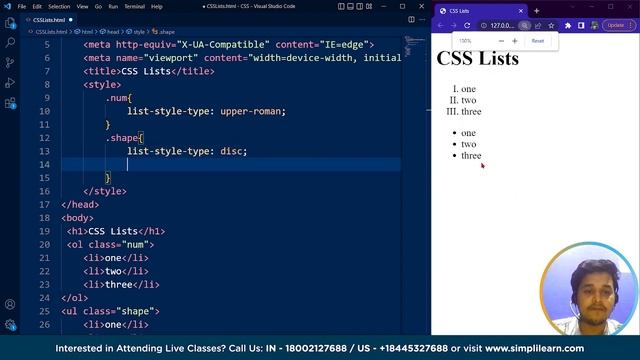The height and width of the screenshot is (360, 640).
Task: Open the Run menu
Action: point(113,7)
